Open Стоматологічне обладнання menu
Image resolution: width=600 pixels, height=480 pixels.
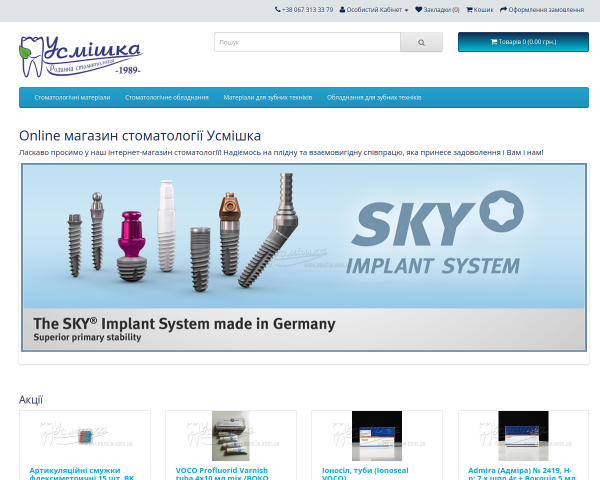[x=167, y=98]
